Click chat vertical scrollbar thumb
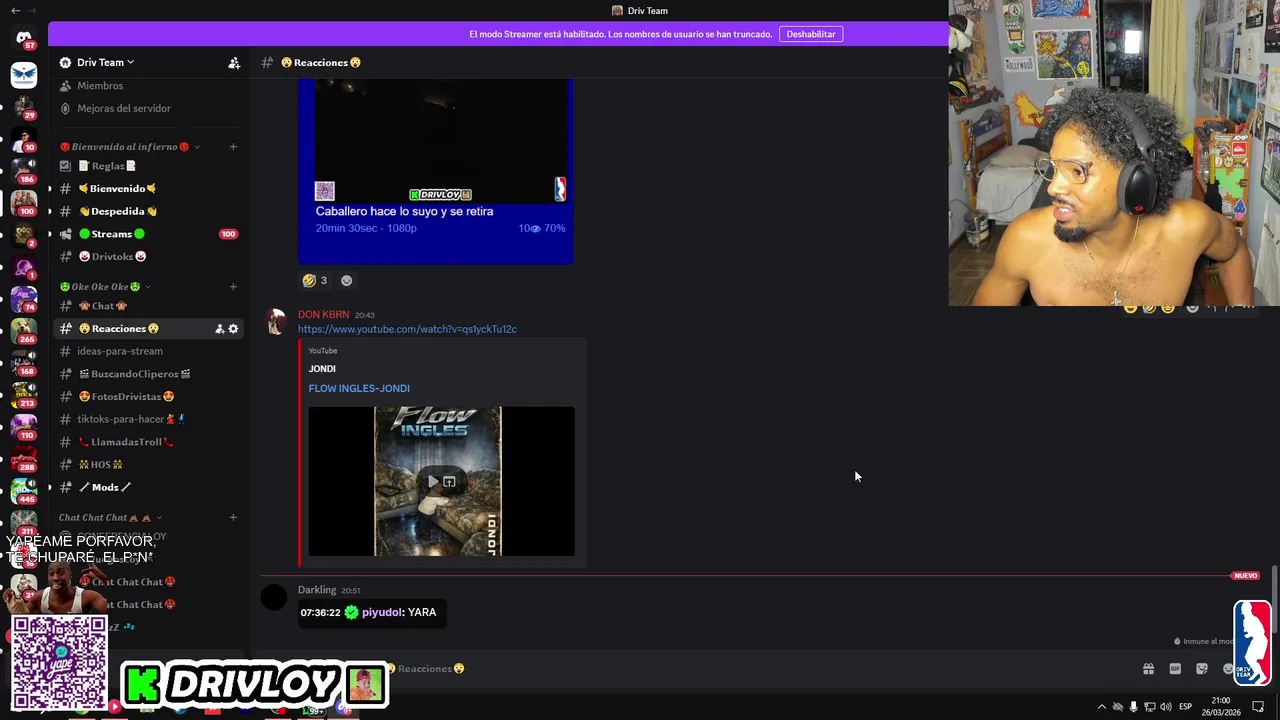The height and width of the screenshot is (720, 1280). coord(1273,598)
